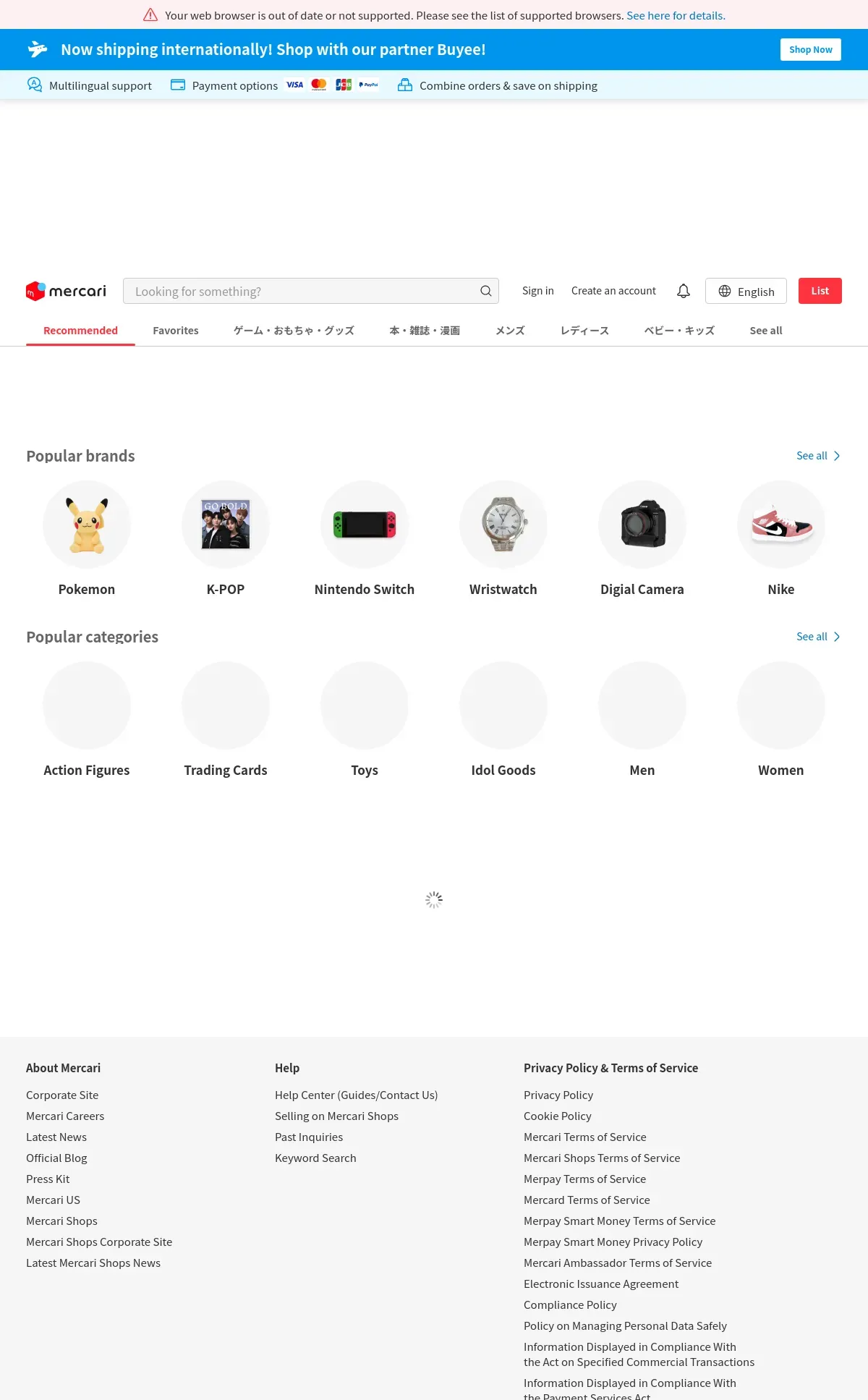The height and width of the screenshot is (1400, 868).
Task: Click Sign in link
Action: [x=538, y=291]
